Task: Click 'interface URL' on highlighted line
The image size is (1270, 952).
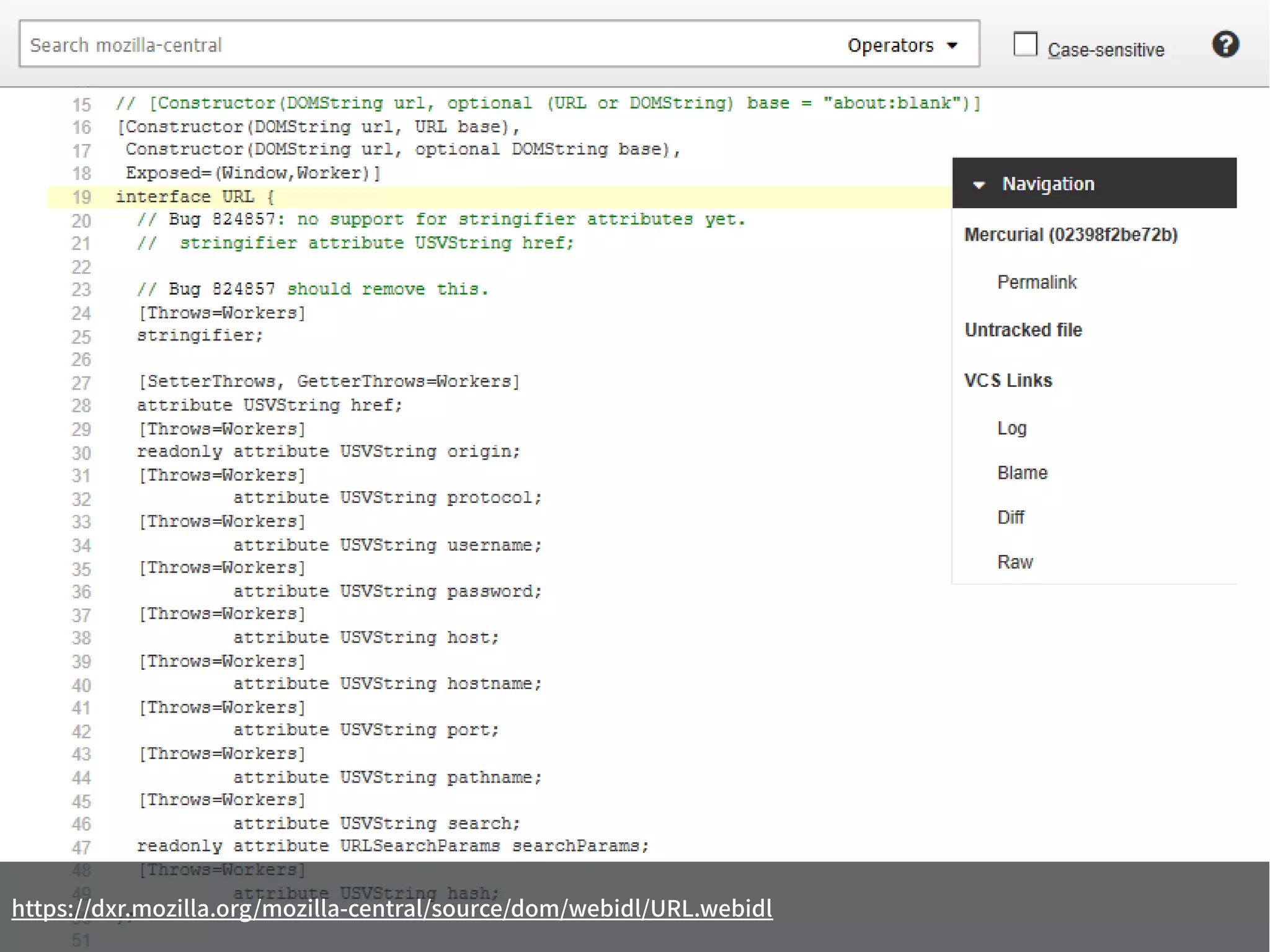Action: 185,197
